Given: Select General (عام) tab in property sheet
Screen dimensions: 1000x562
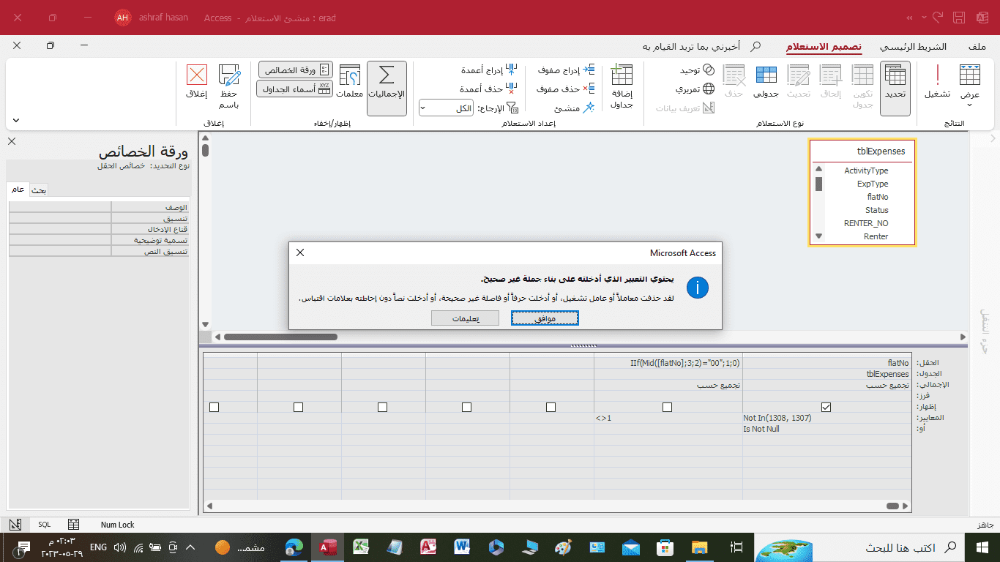Looking at the screenshot, I should (x=18, y=189).
